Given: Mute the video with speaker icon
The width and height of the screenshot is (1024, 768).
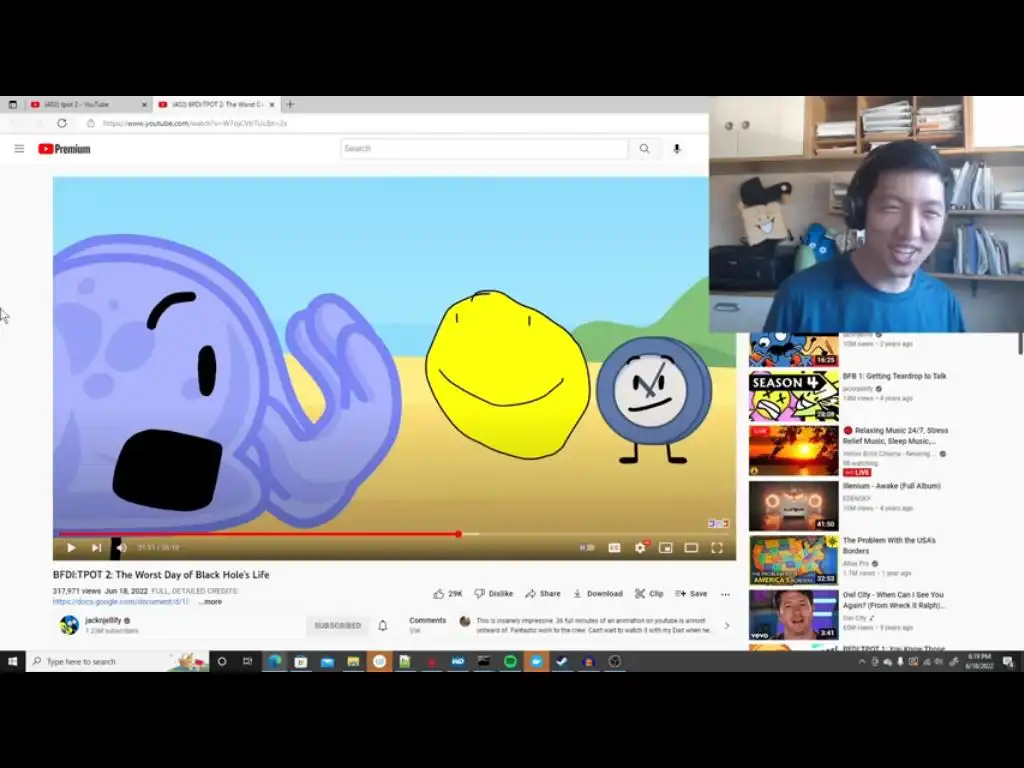Looking at the screenshot, I should point(121,548).
